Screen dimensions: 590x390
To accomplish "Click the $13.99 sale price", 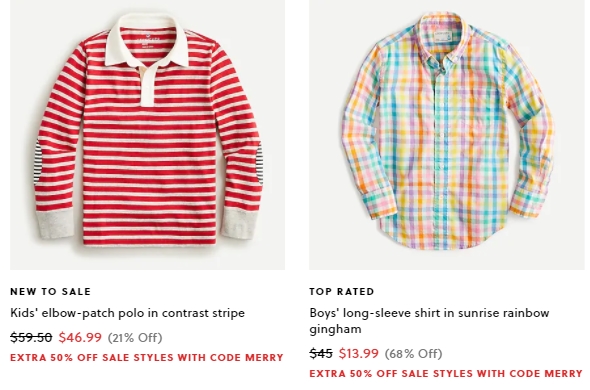I will click(x=359, y=353).
